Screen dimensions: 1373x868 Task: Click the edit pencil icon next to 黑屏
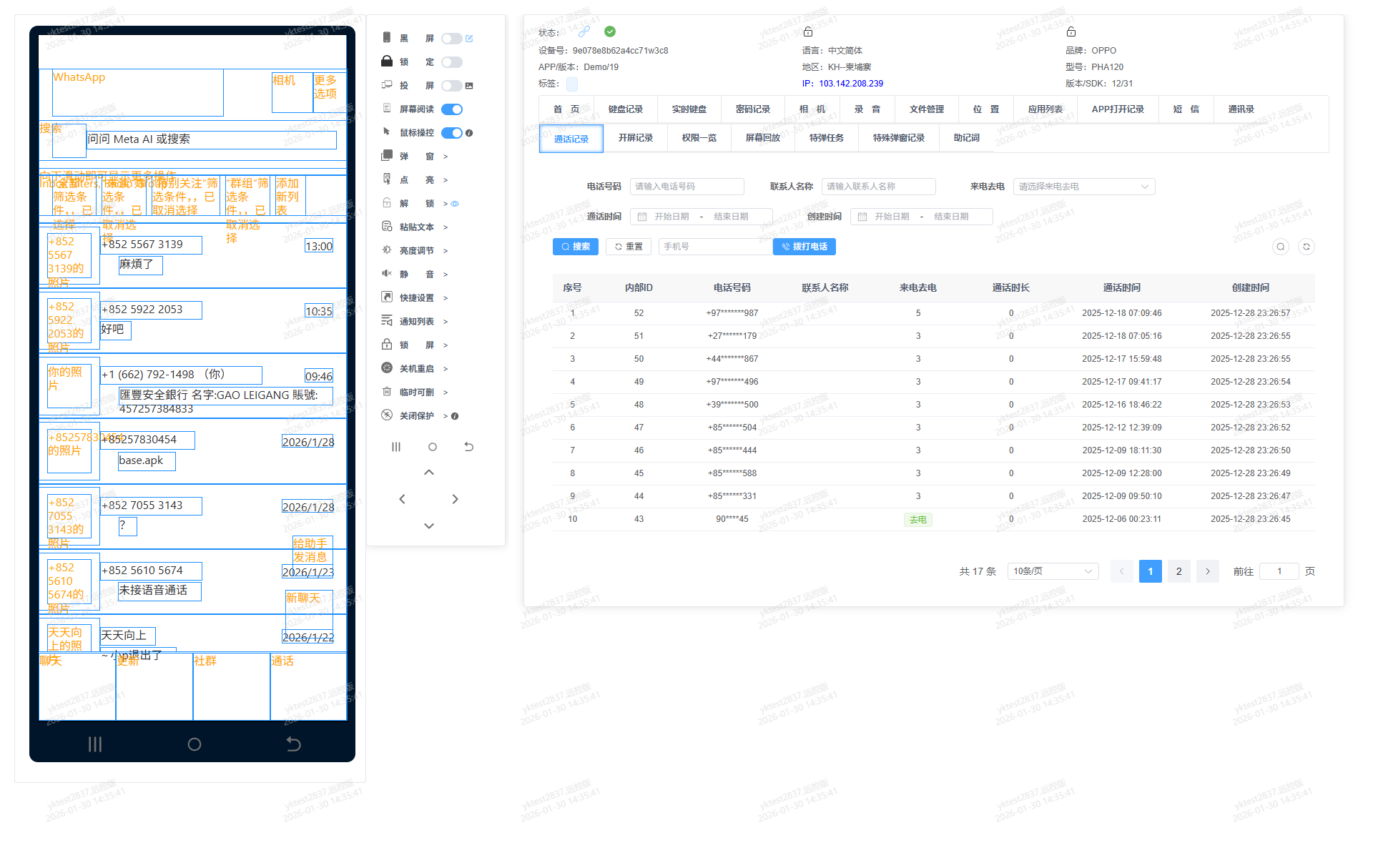click(469, 39)
